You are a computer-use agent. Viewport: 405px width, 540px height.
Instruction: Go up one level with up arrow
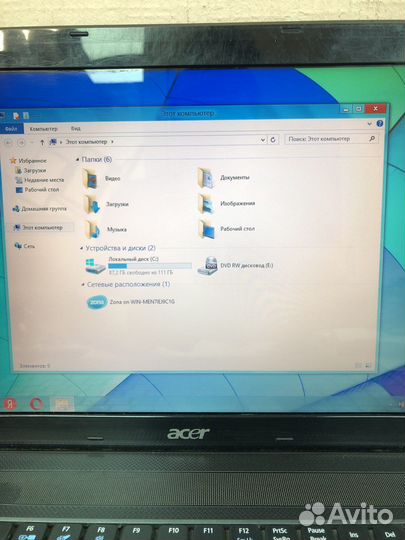42,142
